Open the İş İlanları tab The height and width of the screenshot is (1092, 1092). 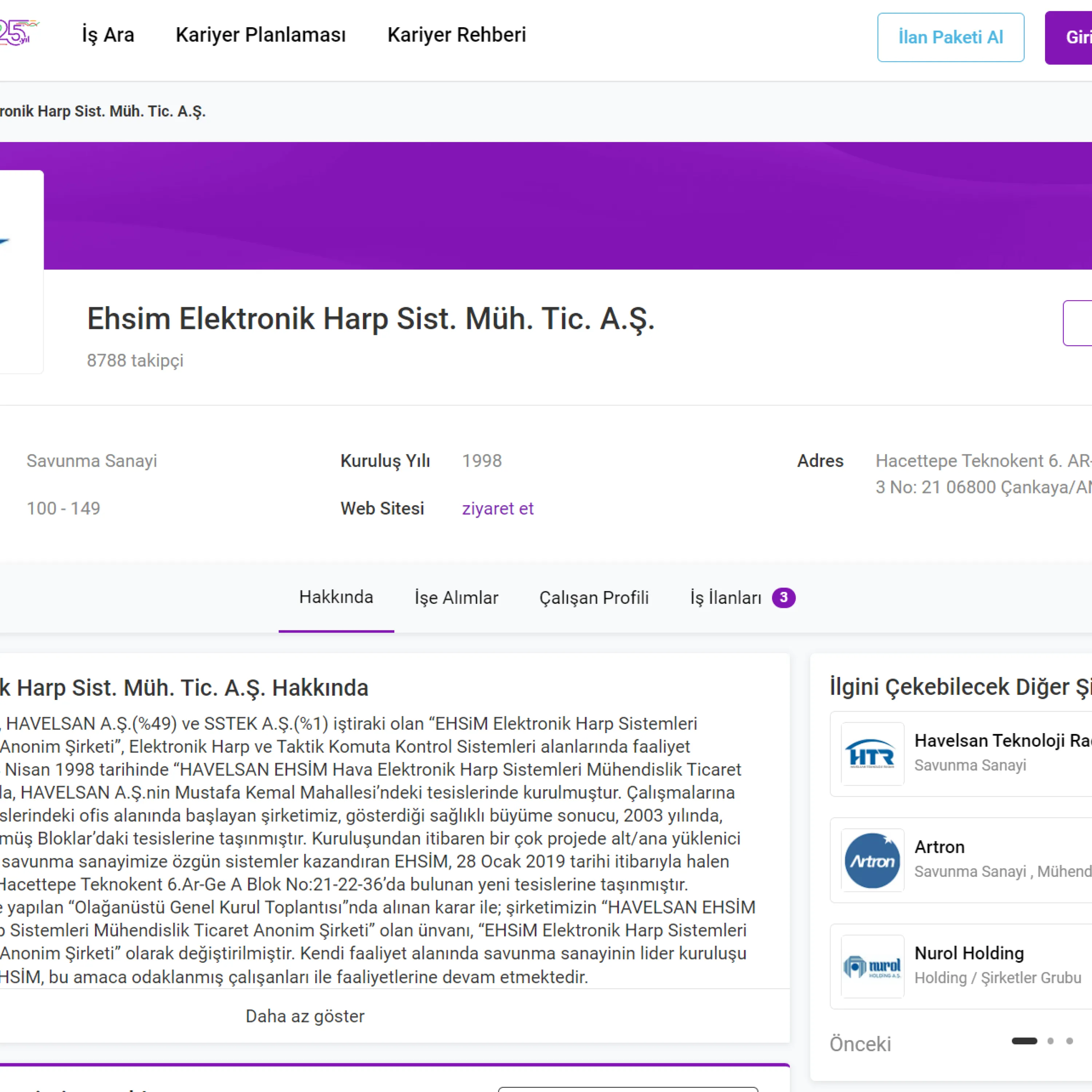tap(725, 597)
